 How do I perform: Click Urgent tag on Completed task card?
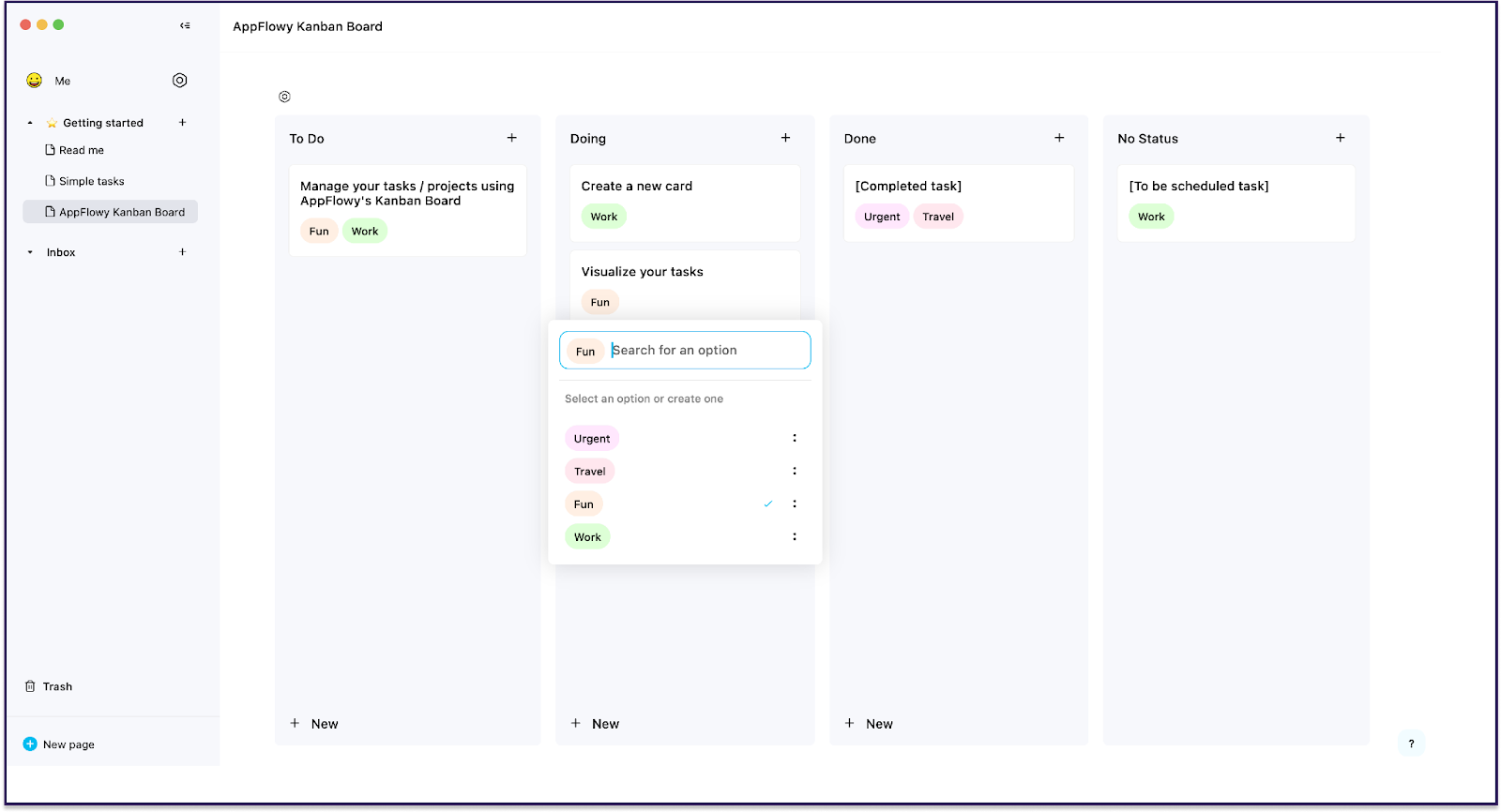pos(882,217)
